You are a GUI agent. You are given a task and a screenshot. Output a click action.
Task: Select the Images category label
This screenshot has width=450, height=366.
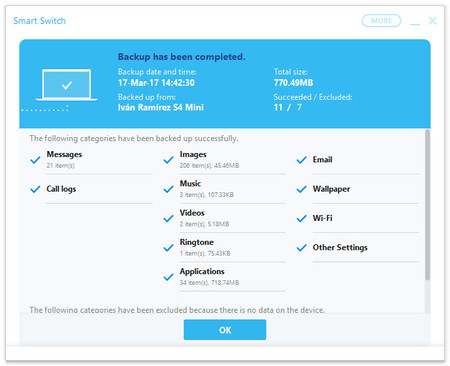[x=193, y=154]
